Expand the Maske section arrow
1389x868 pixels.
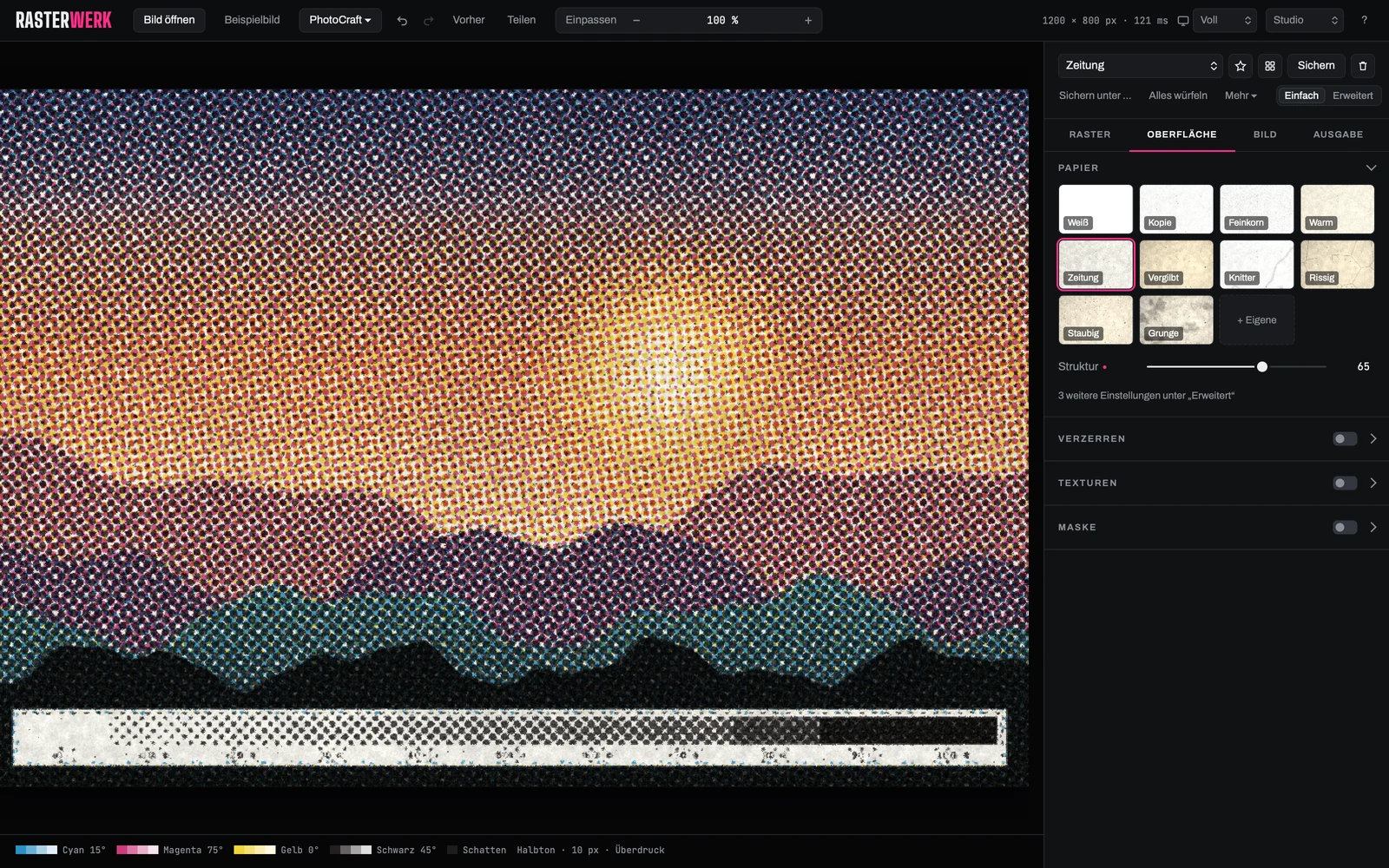point(1373,528)
